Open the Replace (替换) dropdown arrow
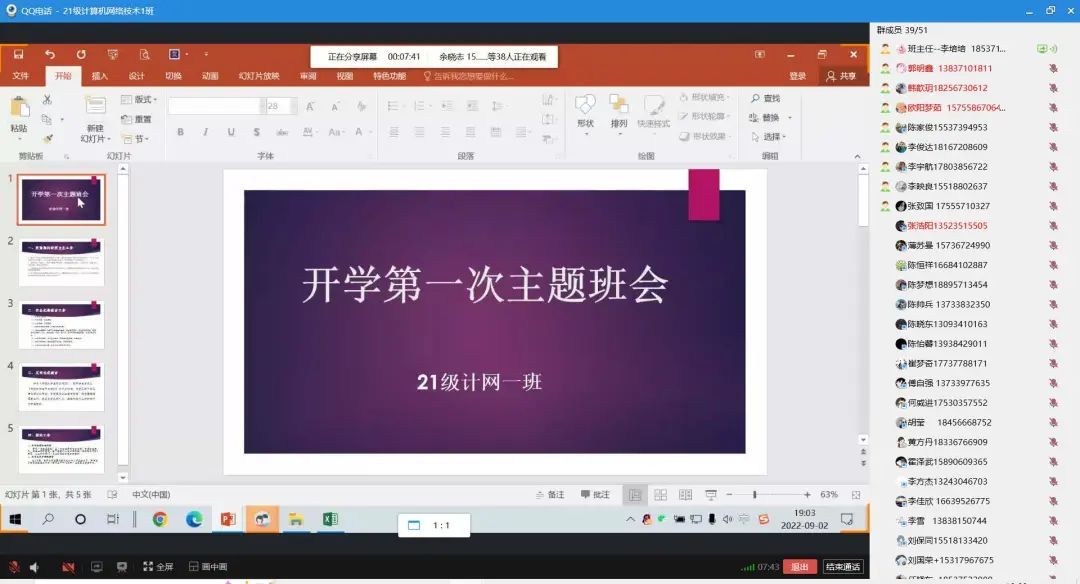 pos(789,118)
